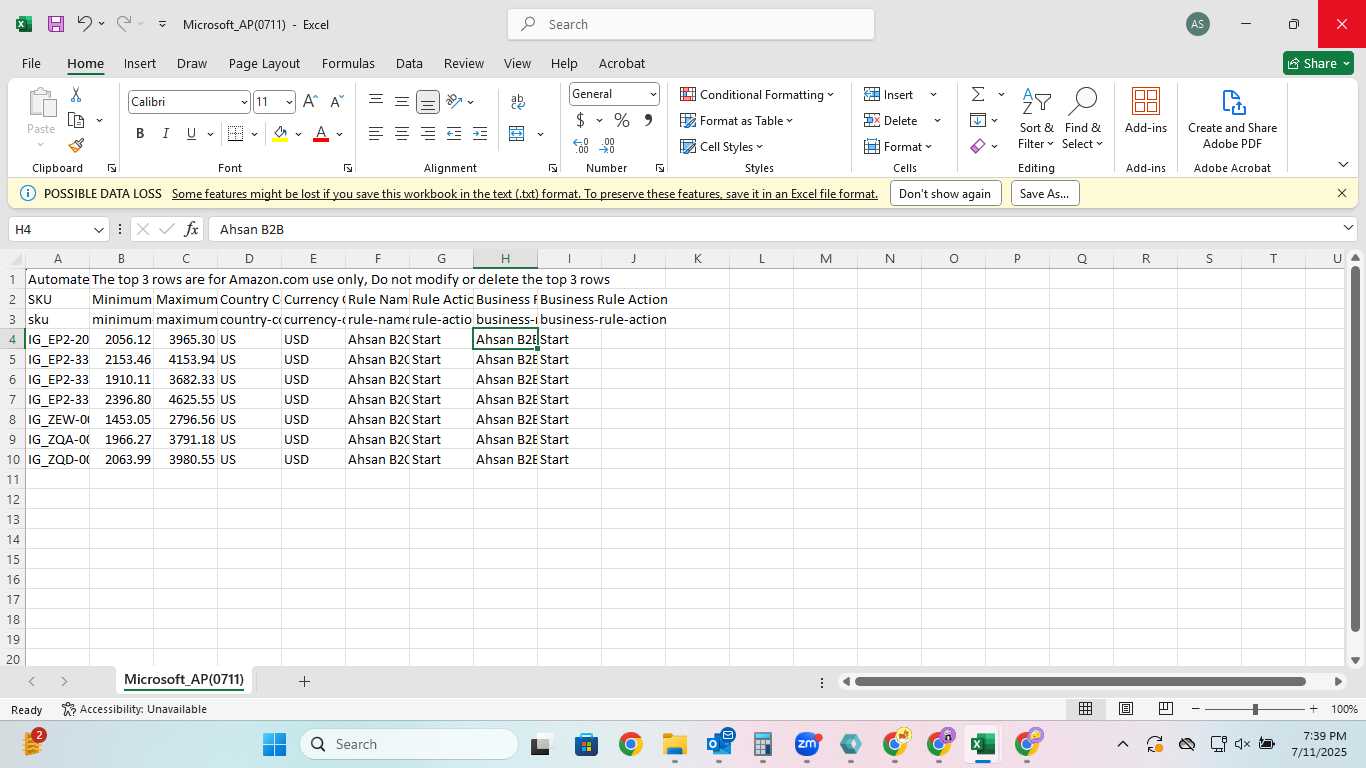1366x768 pixels.
Task: Click the zoom out minus button
Action: (1196, 709)
